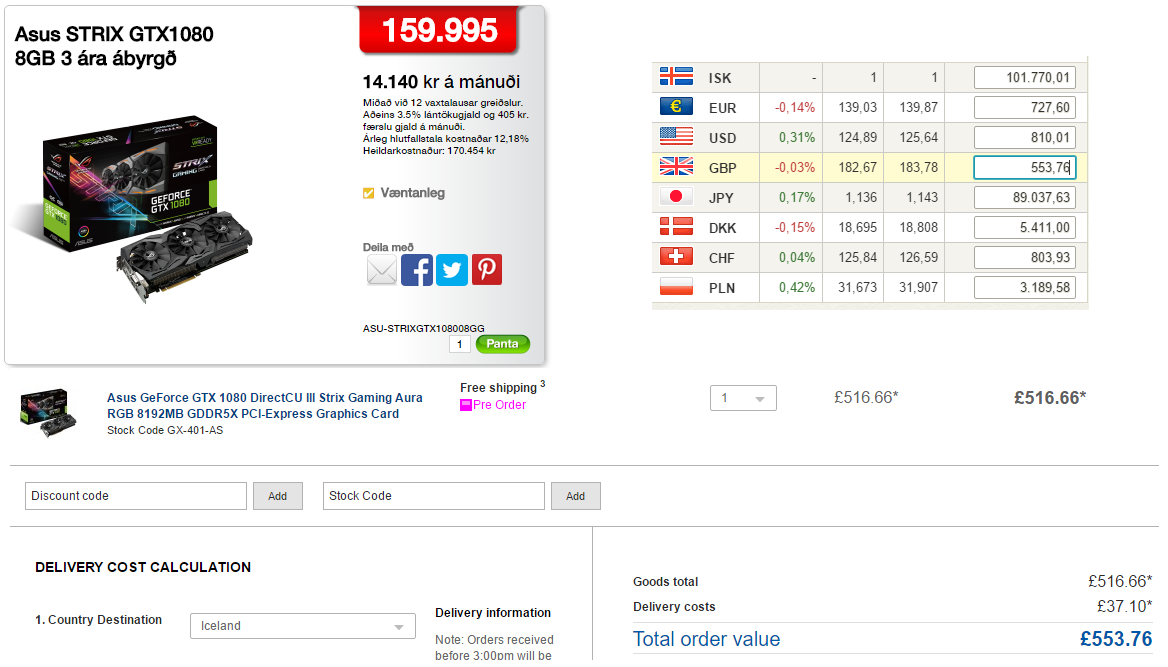Click the United Kingdom flag icon
Screen dimensions: 1168x667
676,167
